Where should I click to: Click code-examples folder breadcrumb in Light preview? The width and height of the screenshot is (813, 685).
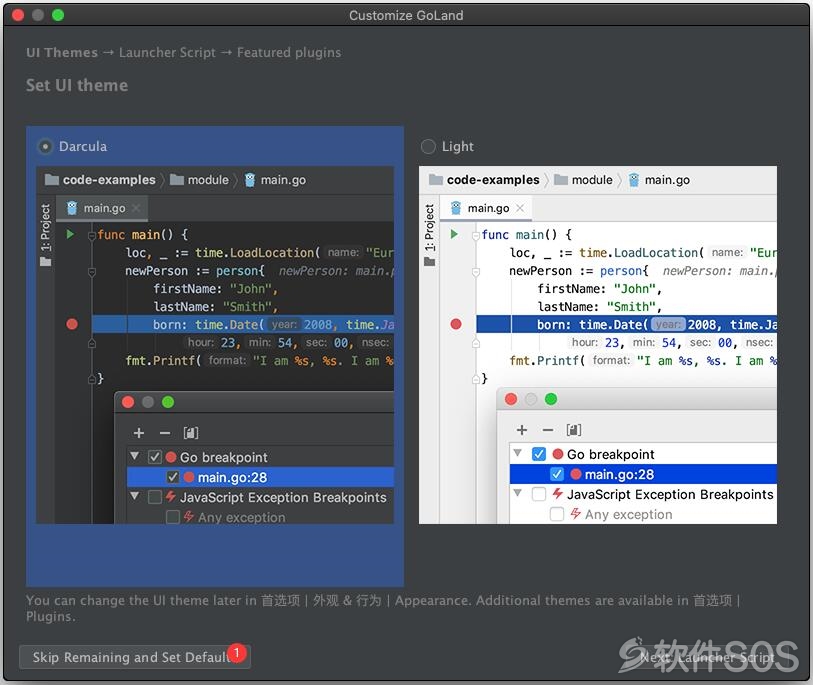484,180
